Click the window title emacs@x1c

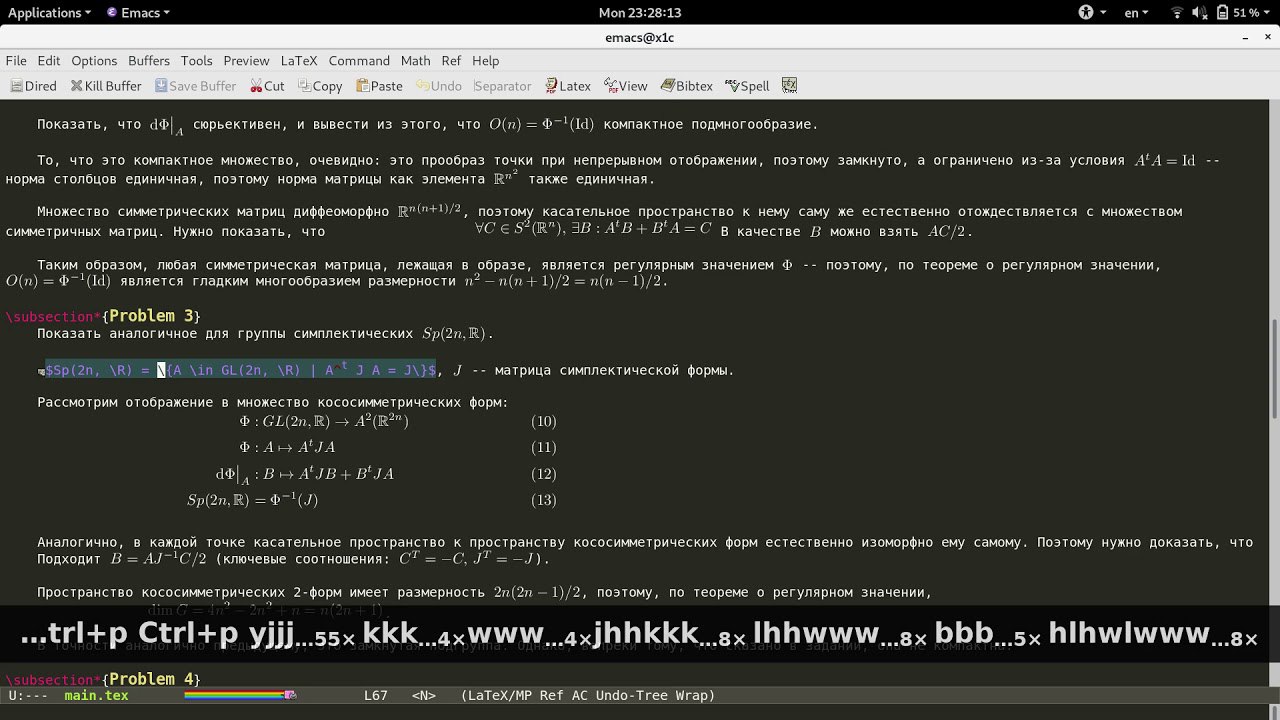640,37
